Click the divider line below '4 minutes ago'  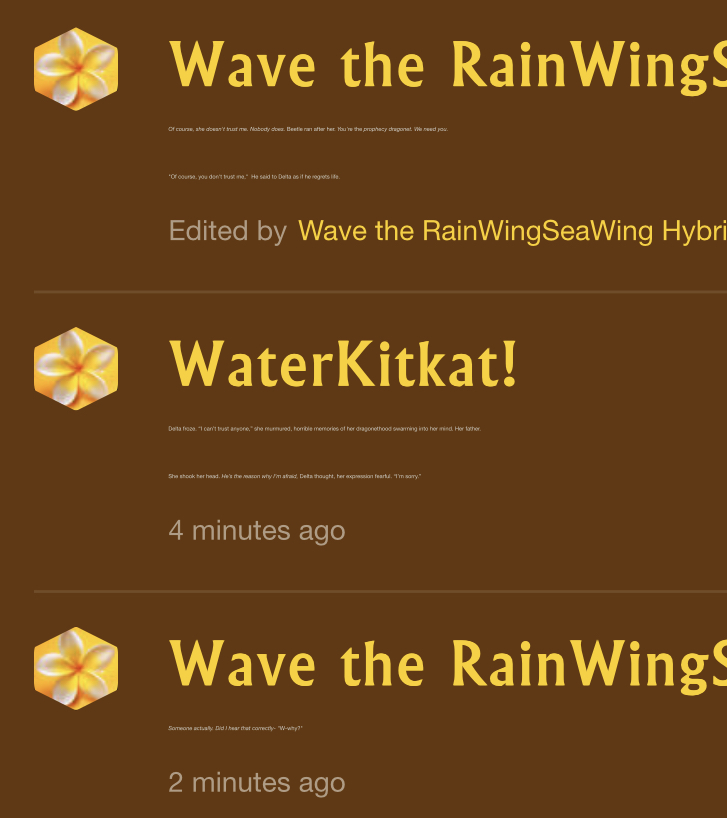[x=380, y=592]
